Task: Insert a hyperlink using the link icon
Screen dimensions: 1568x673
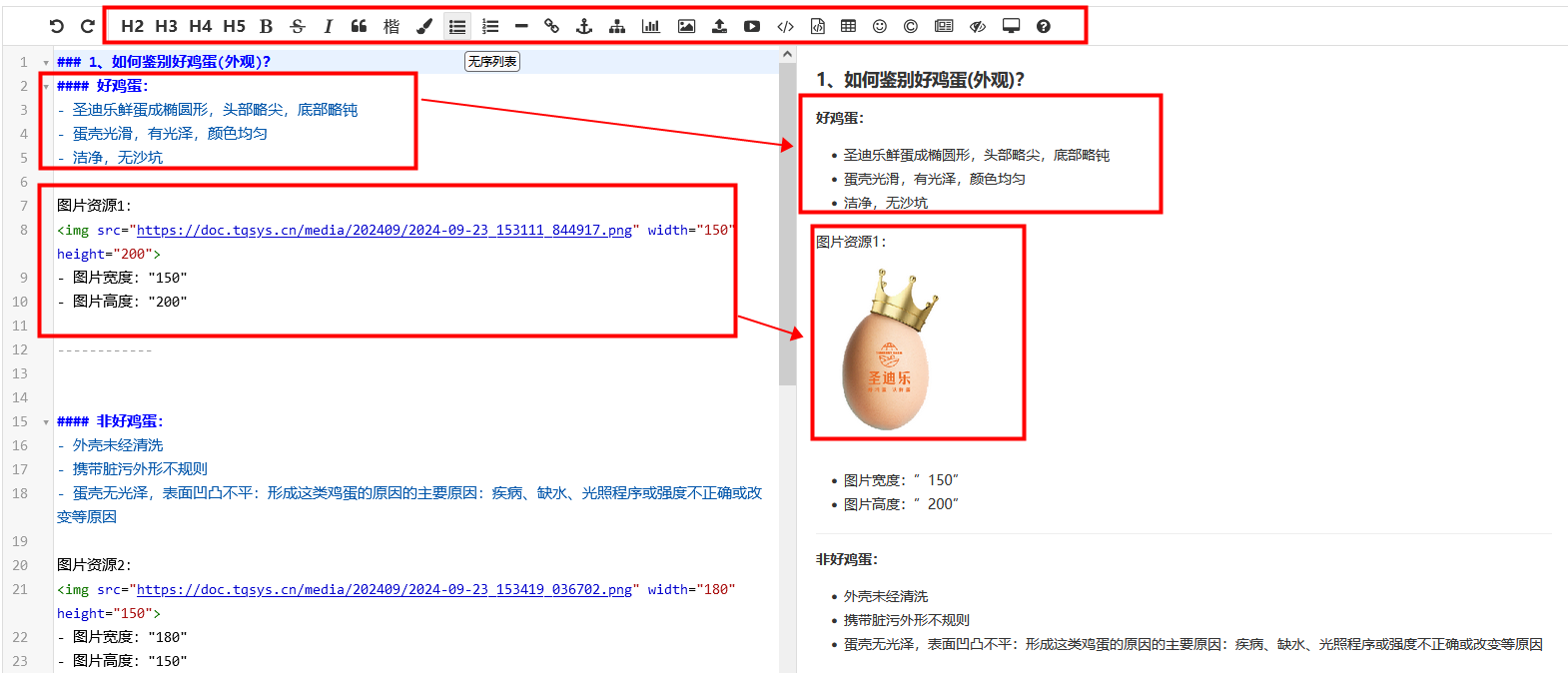Action: 551,26
